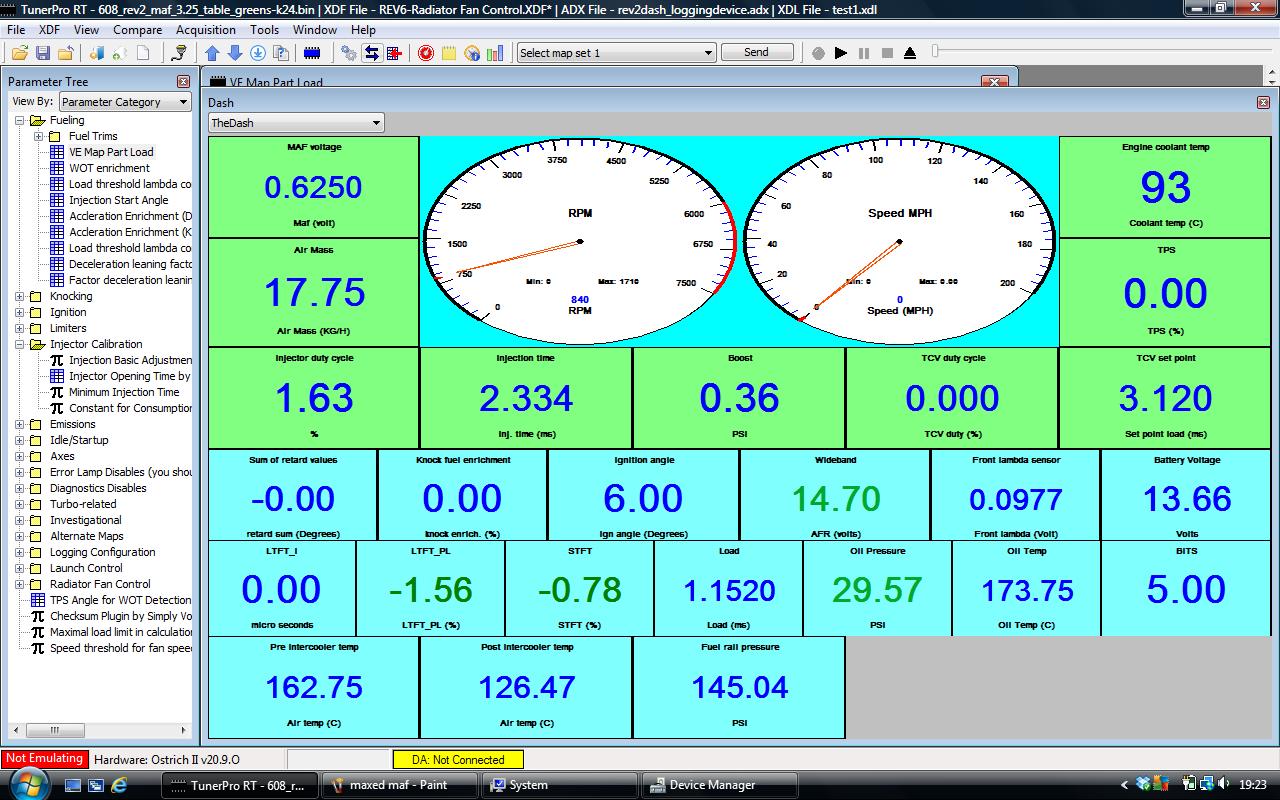Viewport: 1280px width, 800px height.
Task: Switch to Device Manager taskbar window
Action: coord(720,785)
